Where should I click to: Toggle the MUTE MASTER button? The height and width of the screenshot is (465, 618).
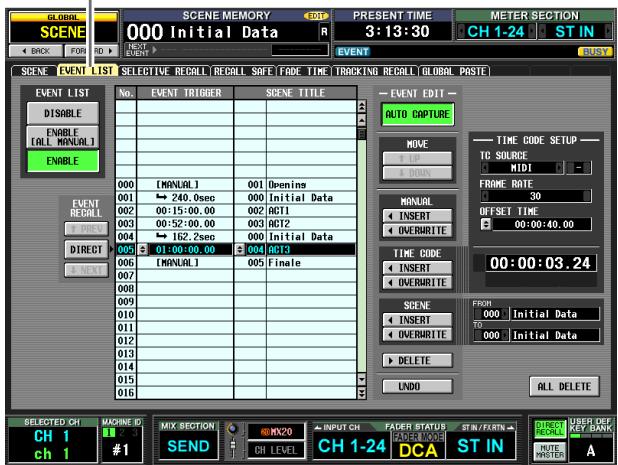click(x=549, y=451)
